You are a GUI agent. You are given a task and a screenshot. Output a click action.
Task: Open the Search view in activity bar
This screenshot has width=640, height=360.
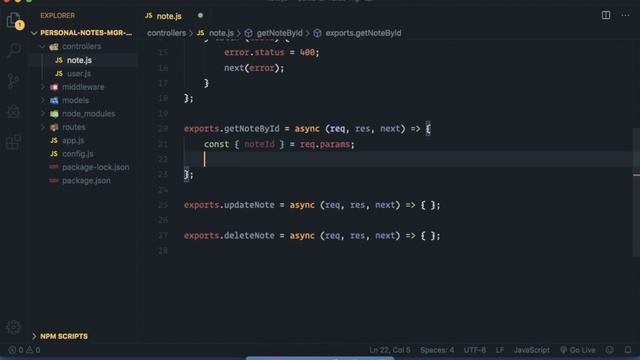click(x=13, y=50)
